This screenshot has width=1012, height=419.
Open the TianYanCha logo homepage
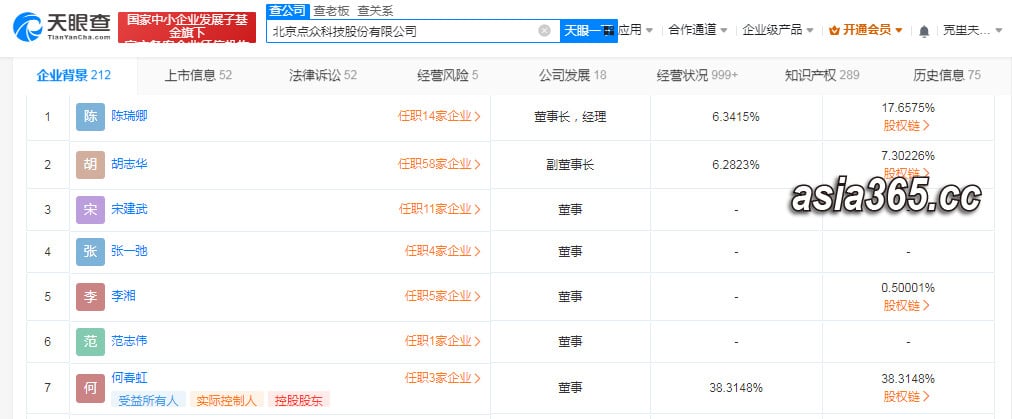point(62,26)
